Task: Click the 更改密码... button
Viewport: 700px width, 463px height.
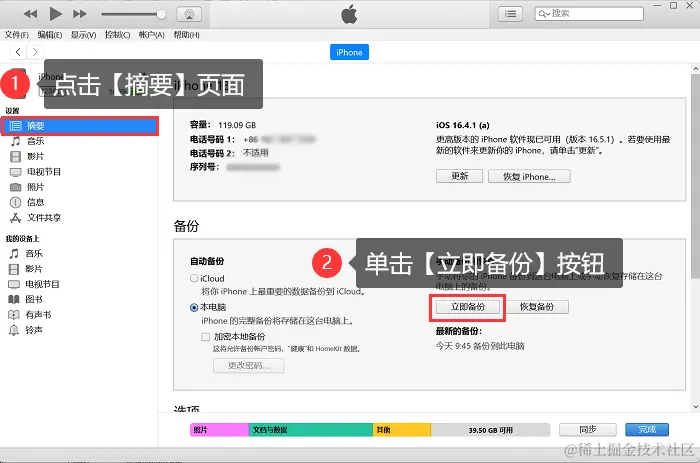Action: coord(248,365)
